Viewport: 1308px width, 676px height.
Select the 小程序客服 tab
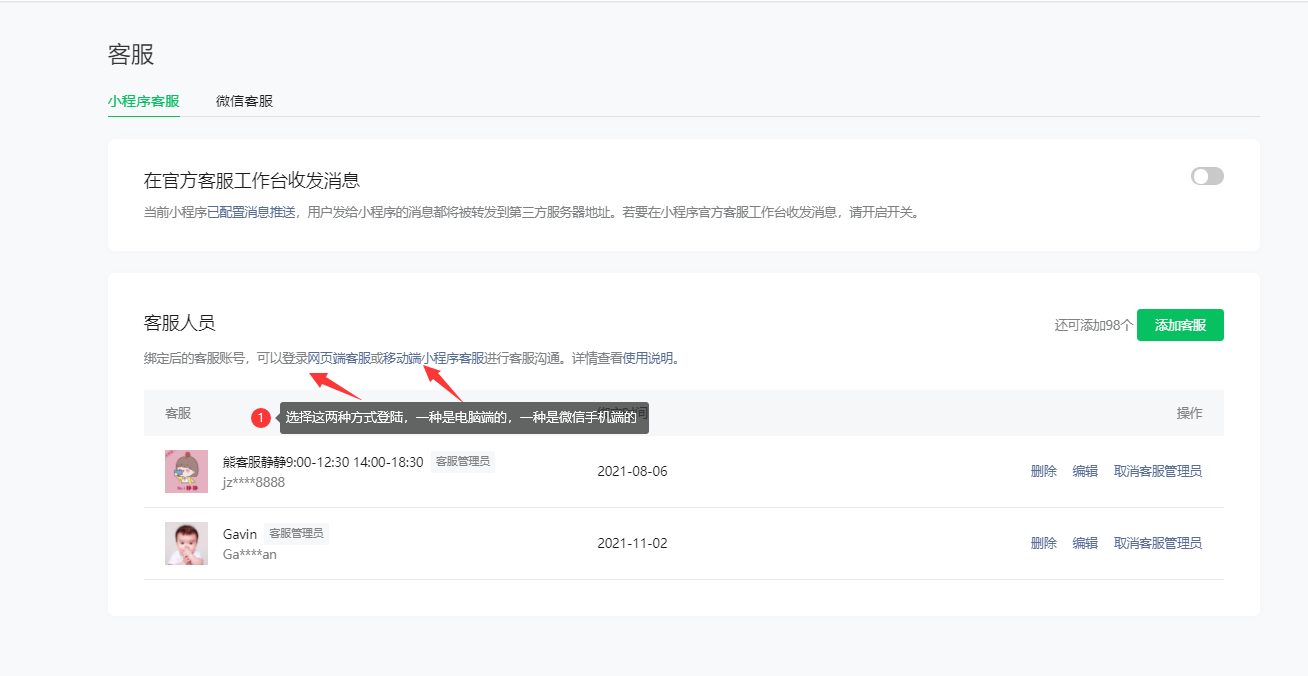pos(143,101)
